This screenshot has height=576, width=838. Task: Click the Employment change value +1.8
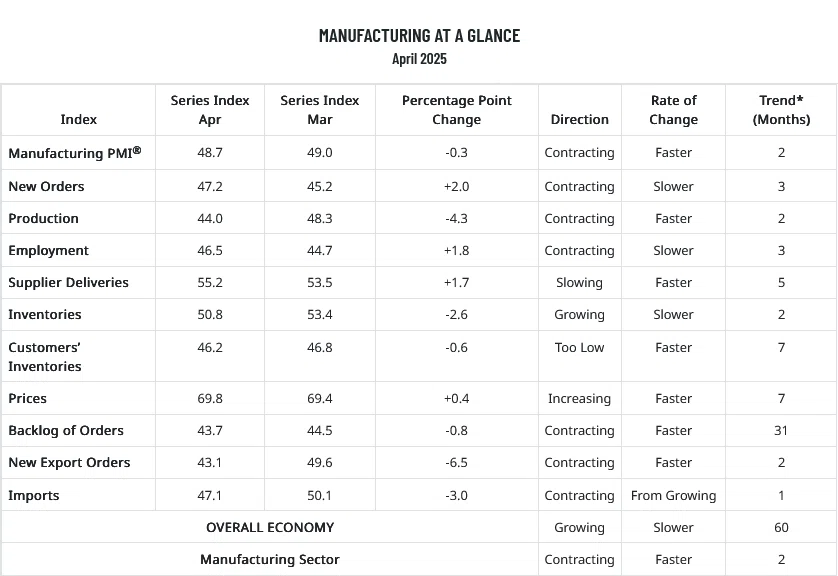point(456,251)
